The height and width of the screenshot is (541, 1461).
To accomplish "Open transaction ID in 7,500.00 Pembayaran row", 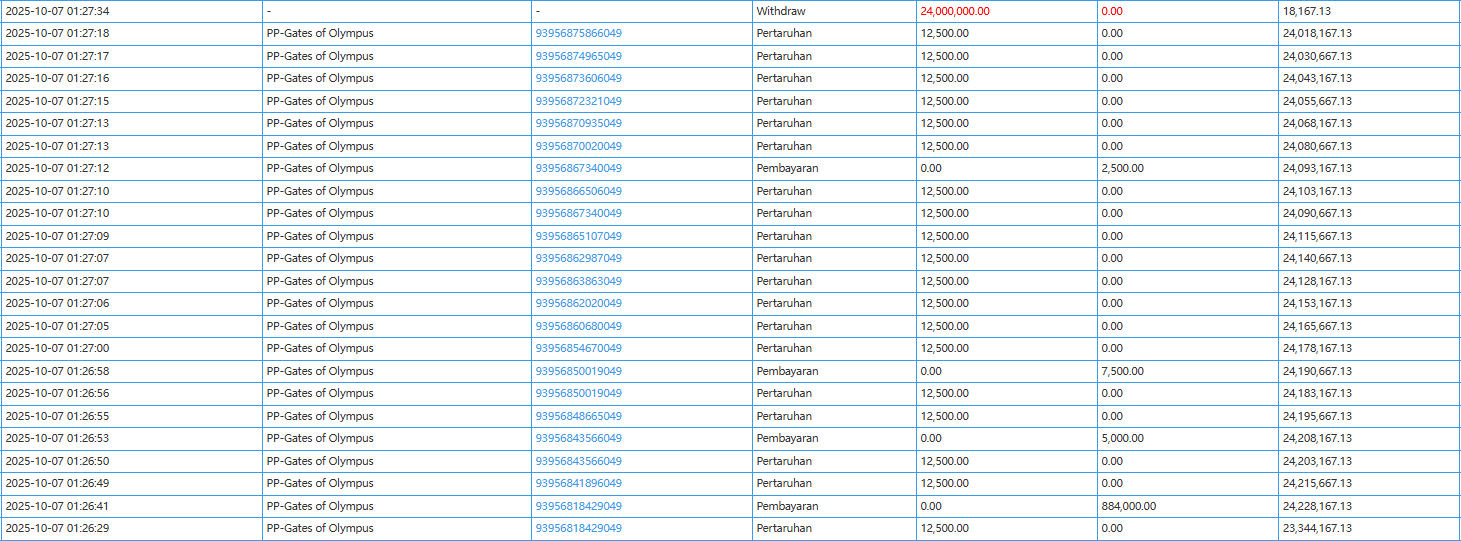I will (x=578, y=371).
